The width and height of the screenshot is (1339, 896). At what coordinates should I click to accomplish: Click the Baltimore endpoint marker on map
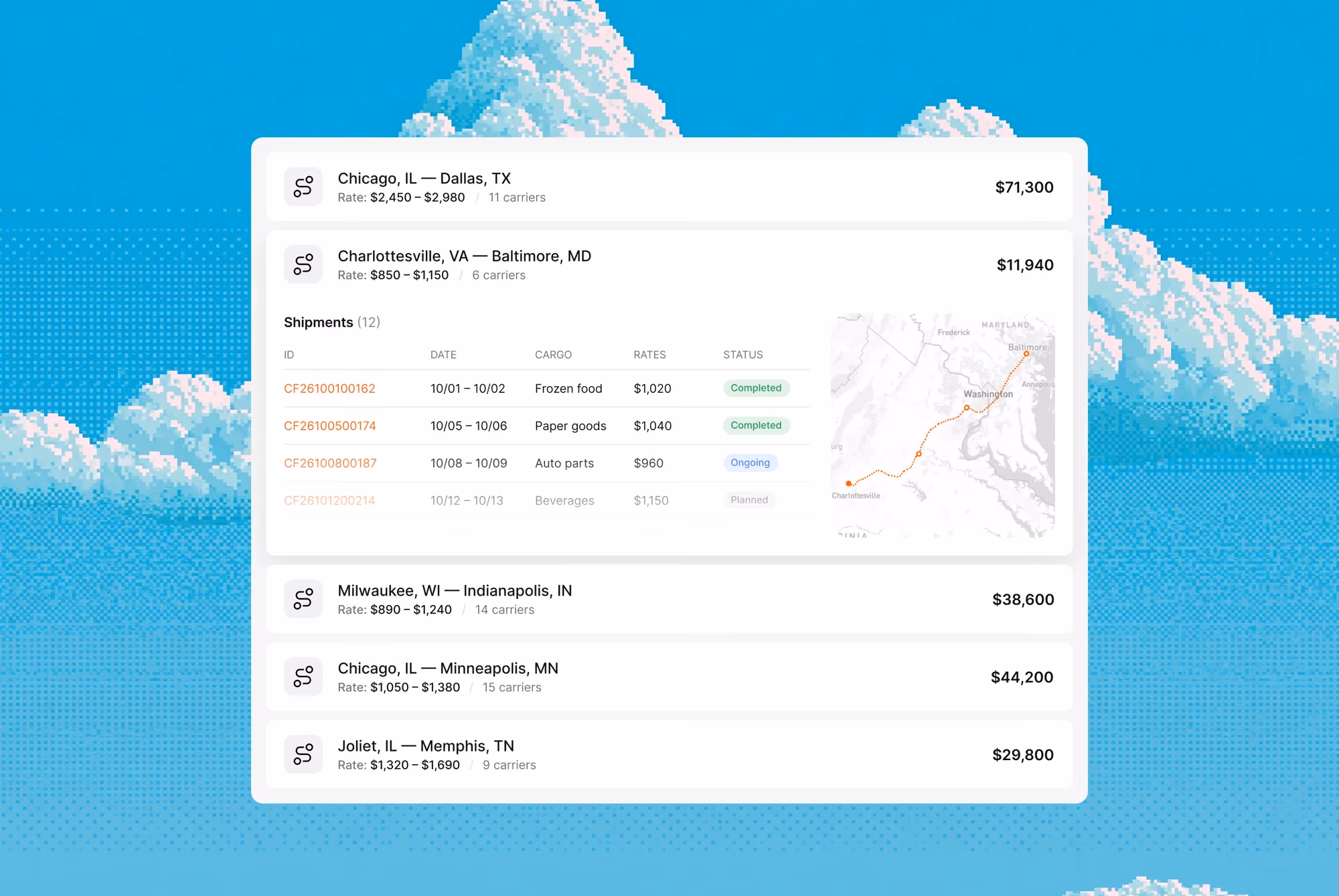1026,354
